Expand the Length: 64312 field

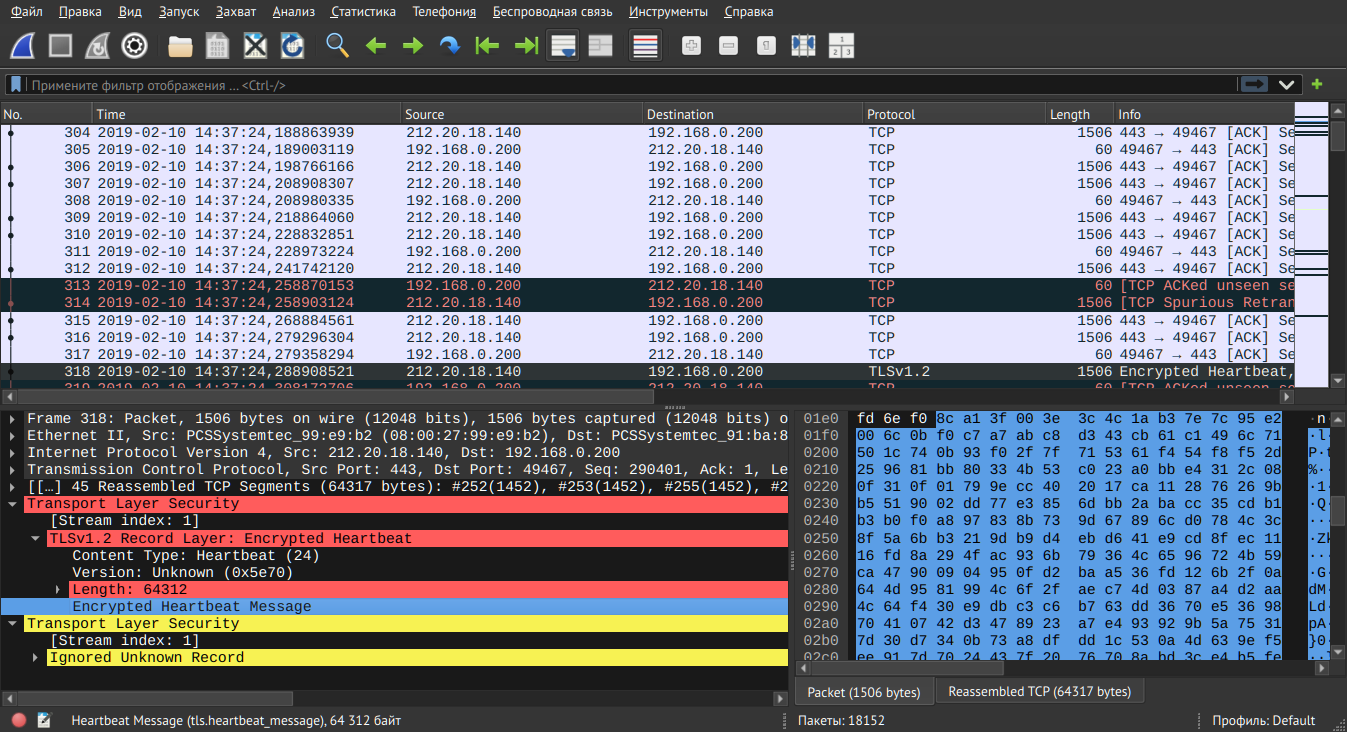(x=57, y=589)
